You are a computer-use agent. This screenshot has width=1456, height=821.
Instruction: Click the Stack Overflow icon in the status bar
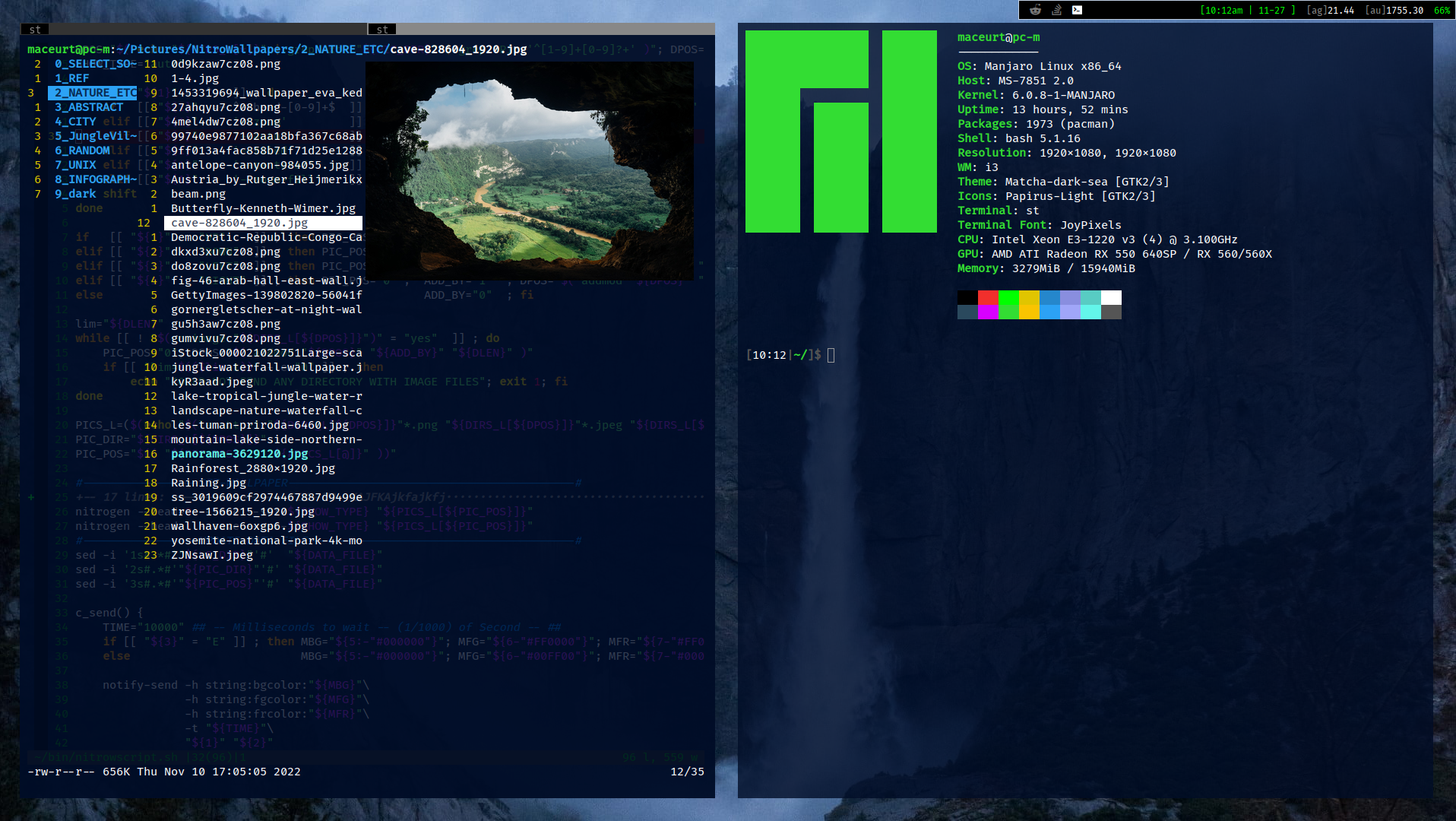(x=1056, y=10)
